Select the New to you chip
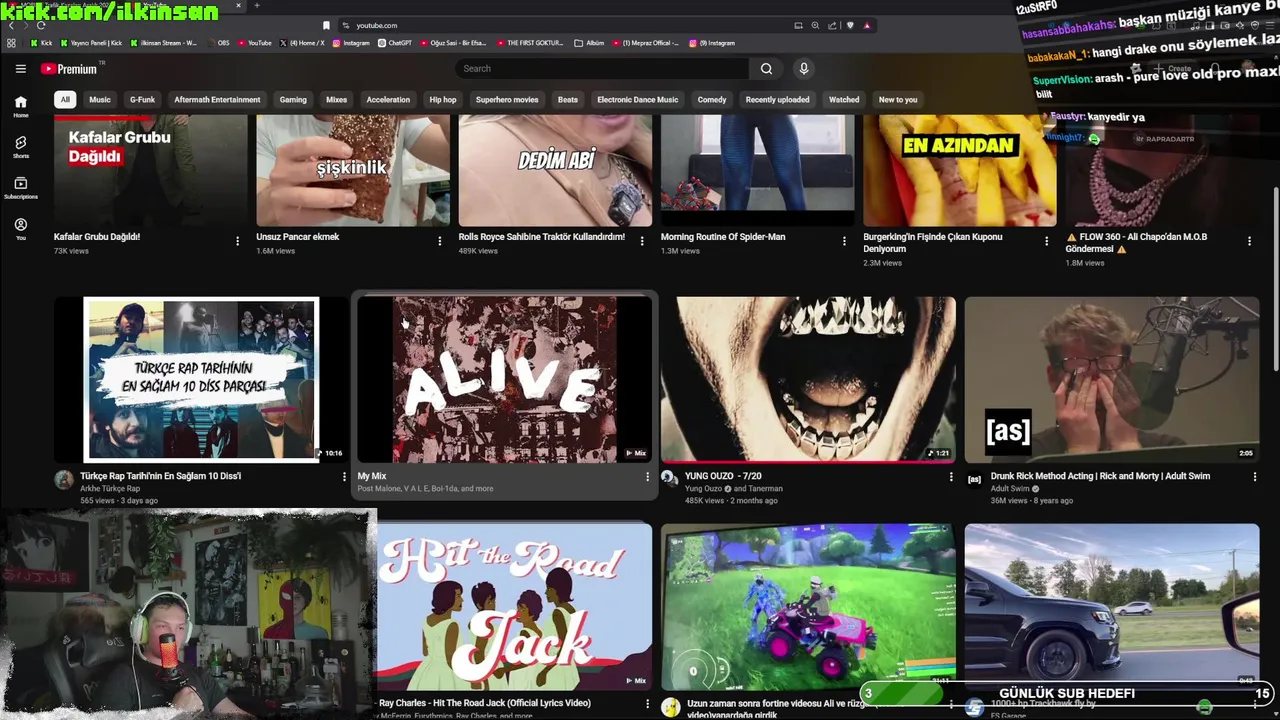Viewport: 1280px width, 720px height. click(898, 100)
